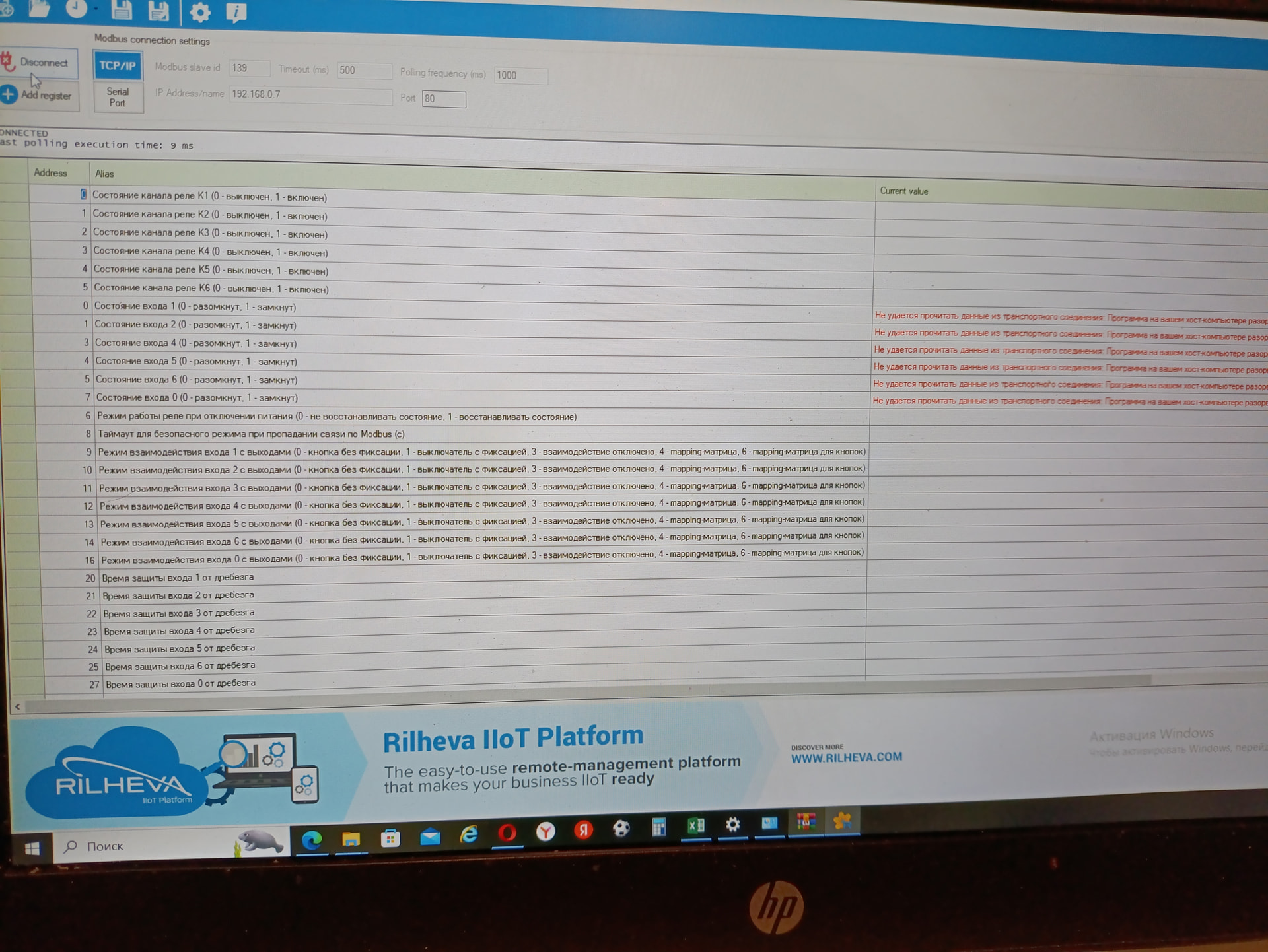
Task: Select the TCP/IP connection mode
Action: [x=118, y=66]
